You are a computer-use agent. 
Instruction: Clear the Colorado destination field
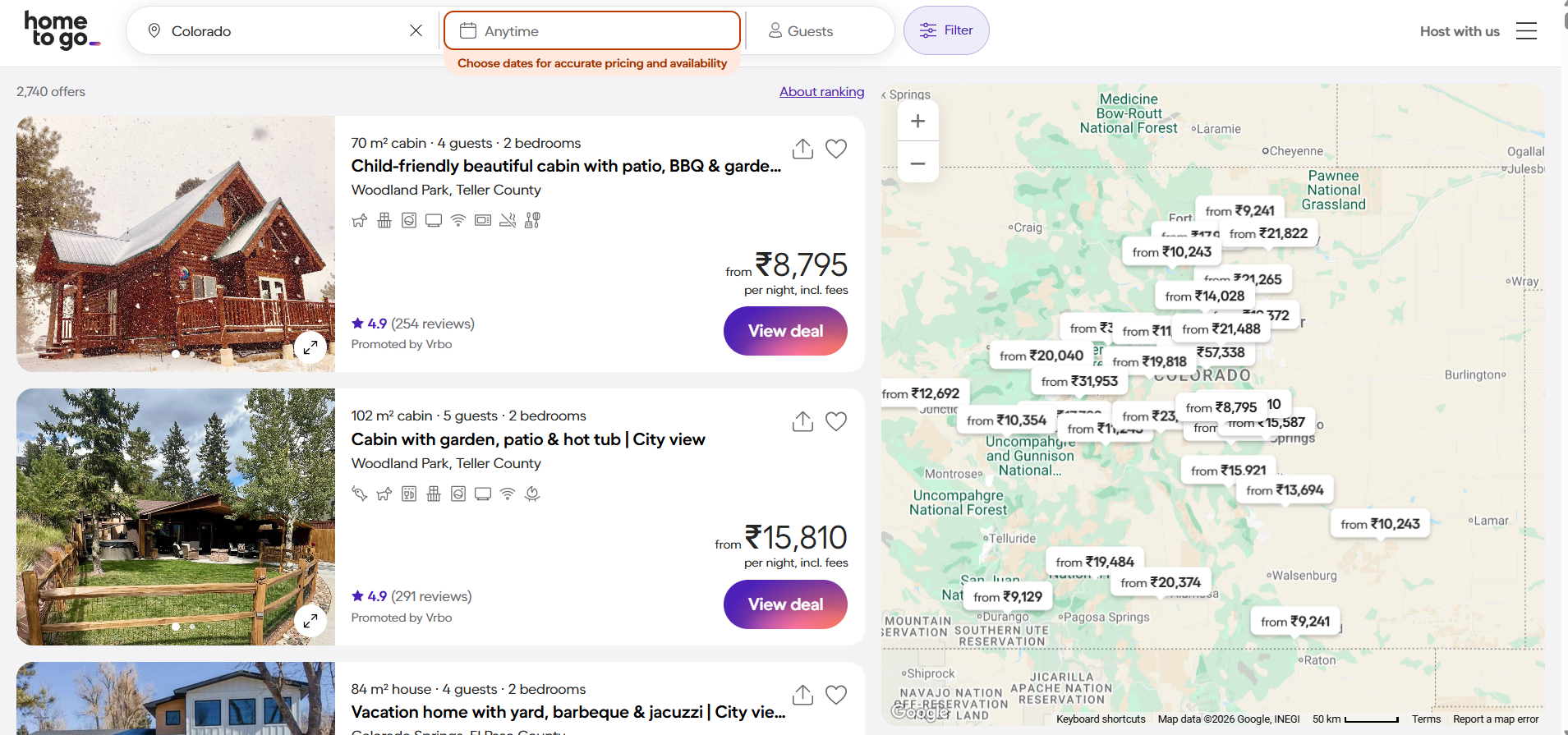point(416,30)
